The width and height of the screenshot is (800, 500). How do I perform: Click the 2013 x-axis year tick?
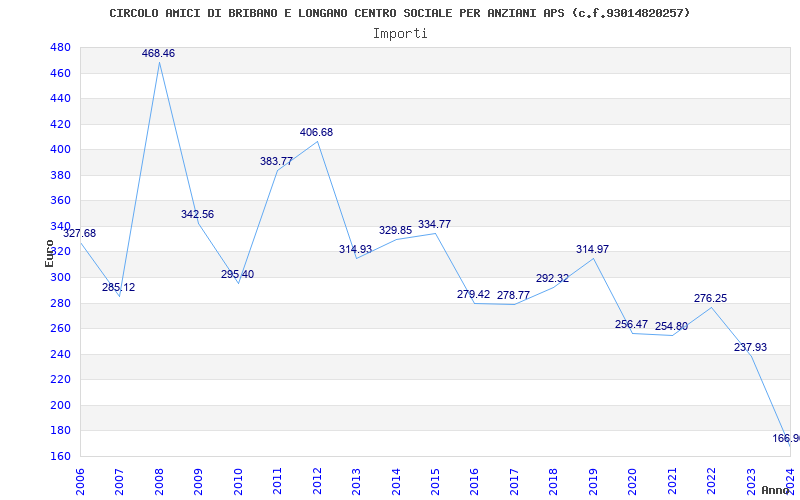pos(356,481)
